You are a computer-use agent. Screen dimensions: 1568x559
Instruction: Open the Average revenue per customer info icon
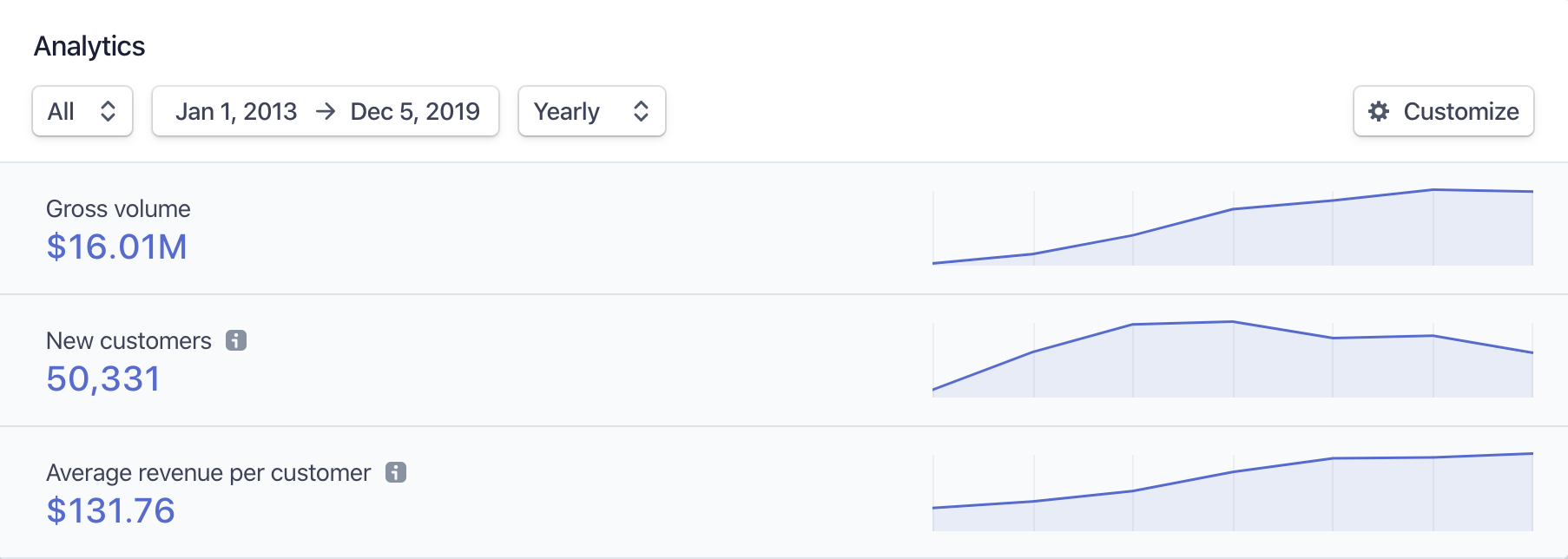tap(396, 472)
